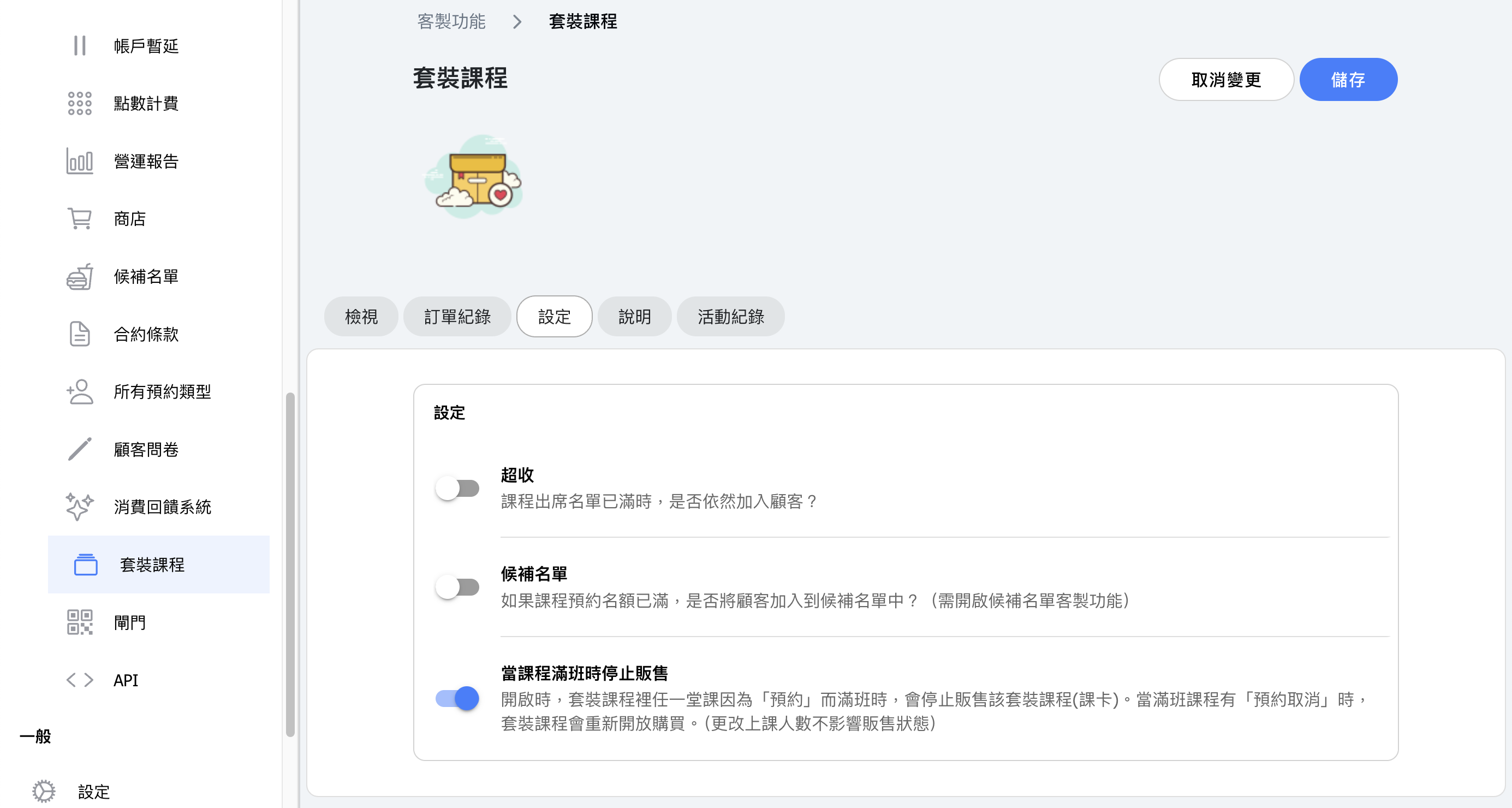Open the 合約條款 document icon

80,334
